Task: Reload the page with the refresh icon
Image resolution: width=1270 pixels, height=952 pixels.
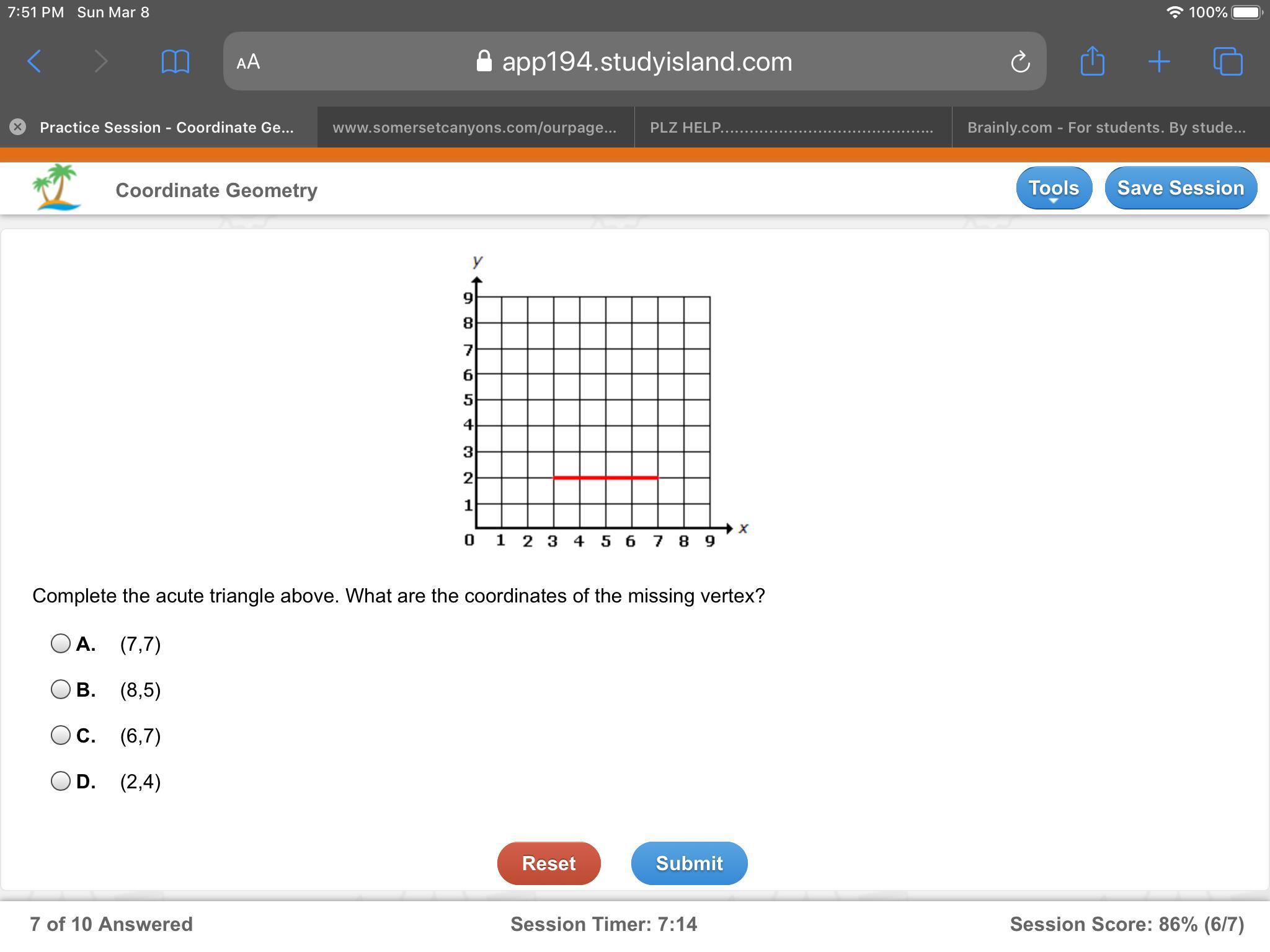Action: pyautogui.click(x=1020, y=62)
